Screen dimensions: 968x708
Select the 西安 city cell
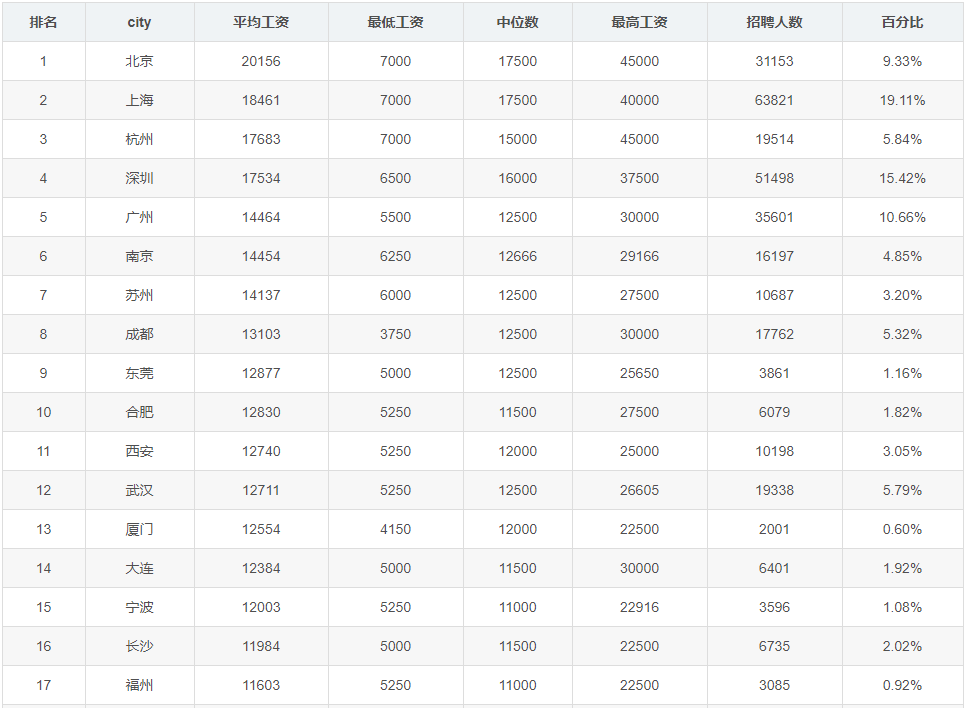tap(139, 451)
